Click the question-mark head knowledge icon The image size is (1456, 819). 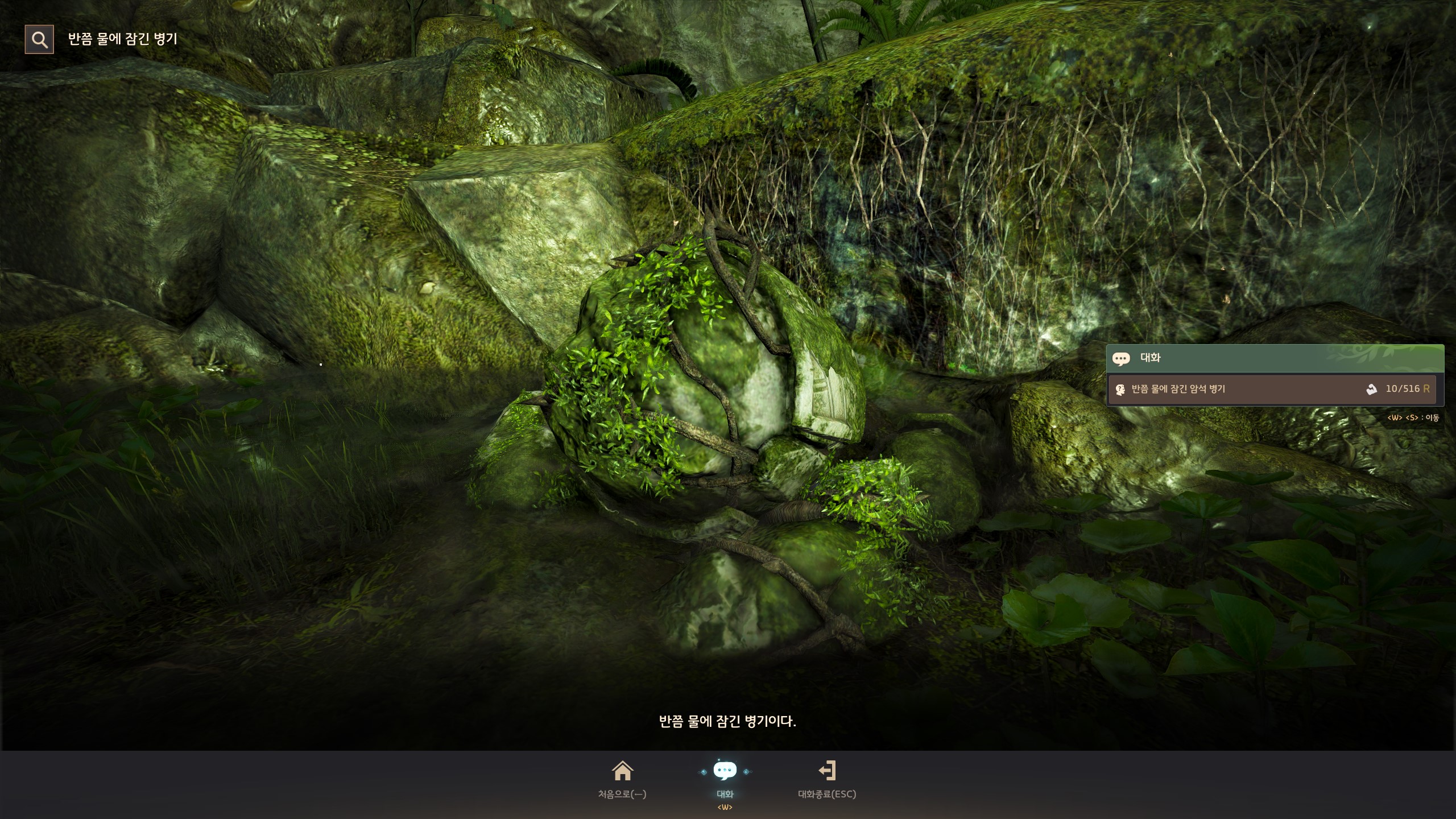[x=1120, y=390]
